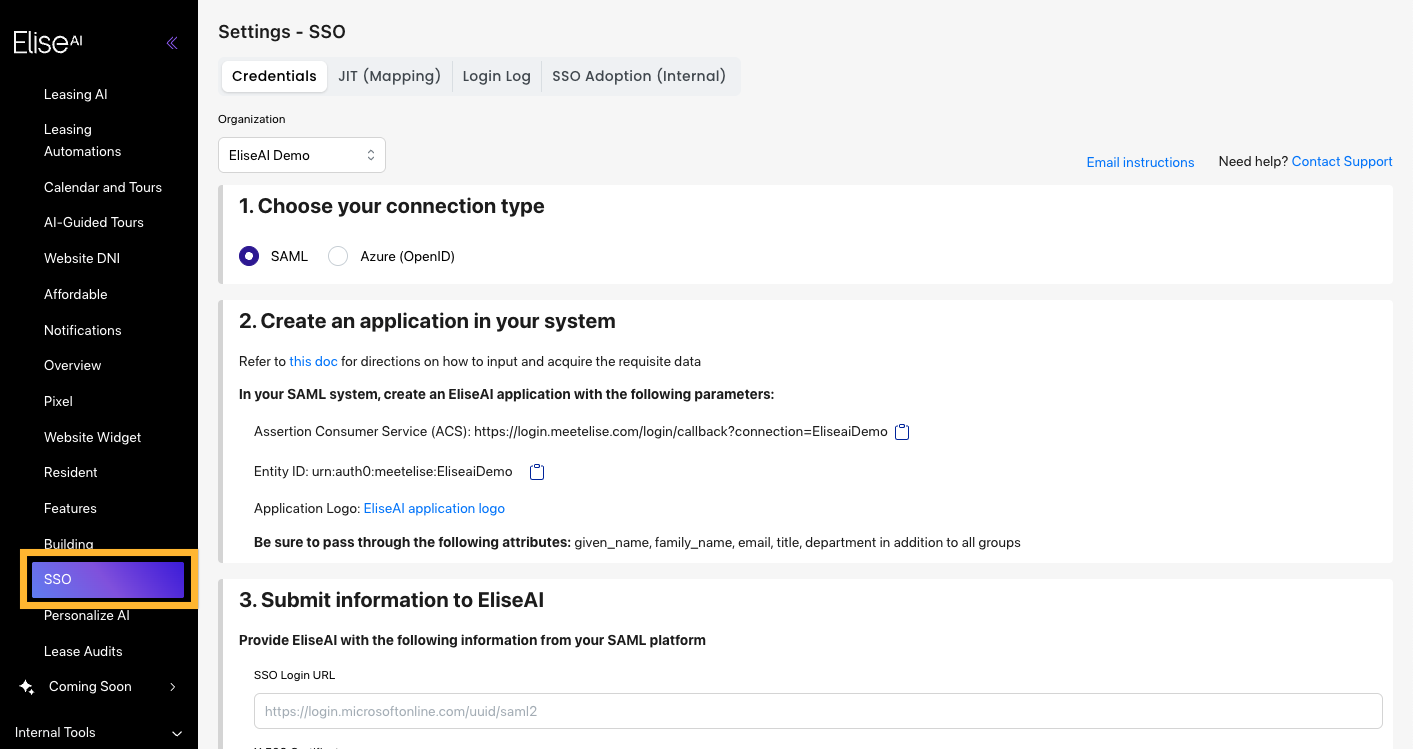
Task: Open the Organization dropdown
Action: [x=301, y=155]
